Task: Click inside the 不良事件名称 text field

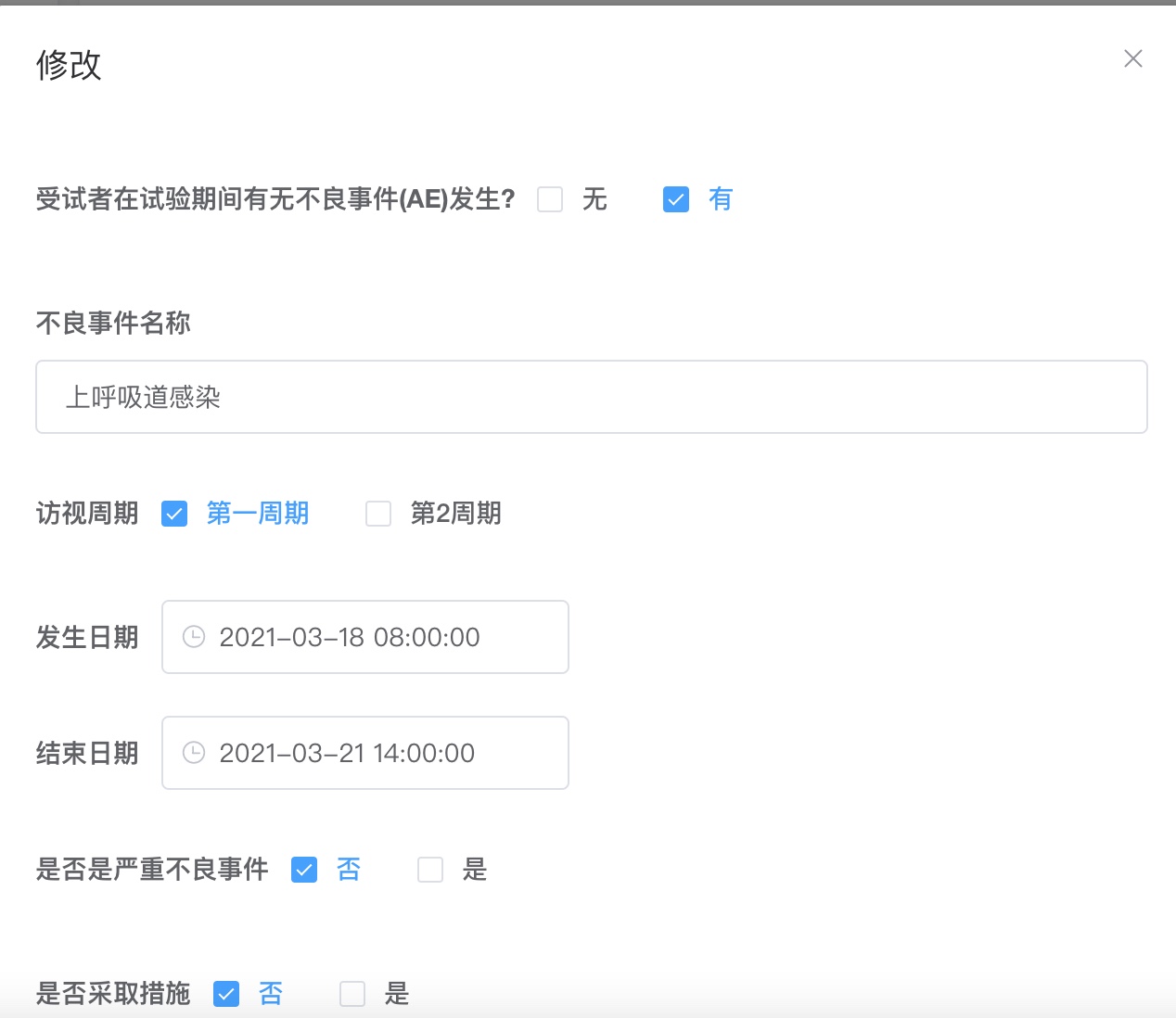Action: (590, 397)
